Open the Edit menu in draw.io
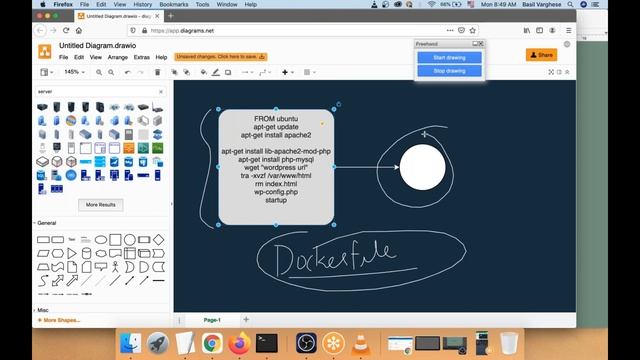640x360 pixels. click(x=79, y=58)
